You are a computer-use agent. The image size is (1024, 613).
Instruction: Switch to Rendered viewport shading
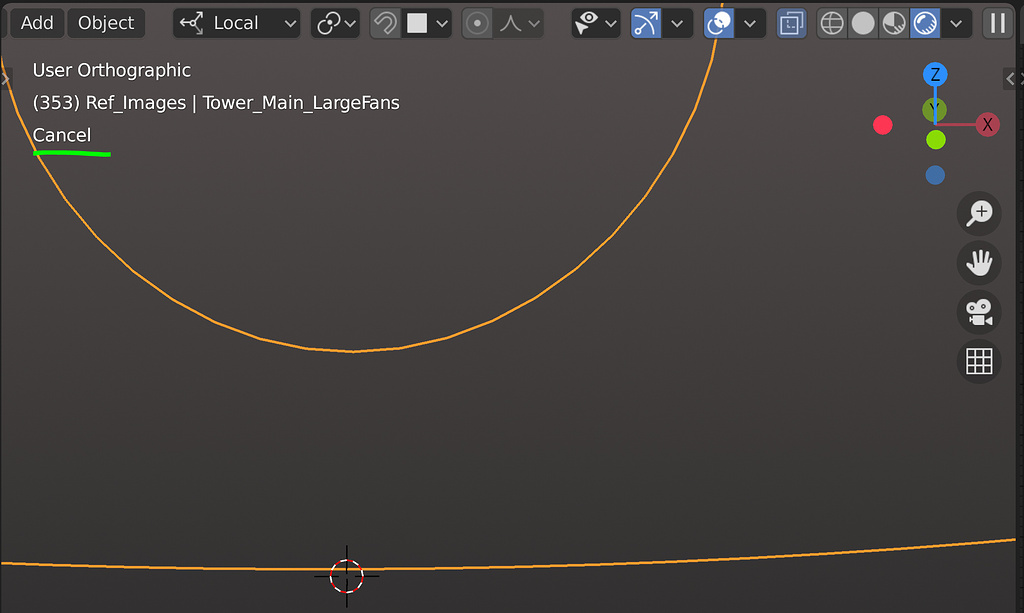925,24
